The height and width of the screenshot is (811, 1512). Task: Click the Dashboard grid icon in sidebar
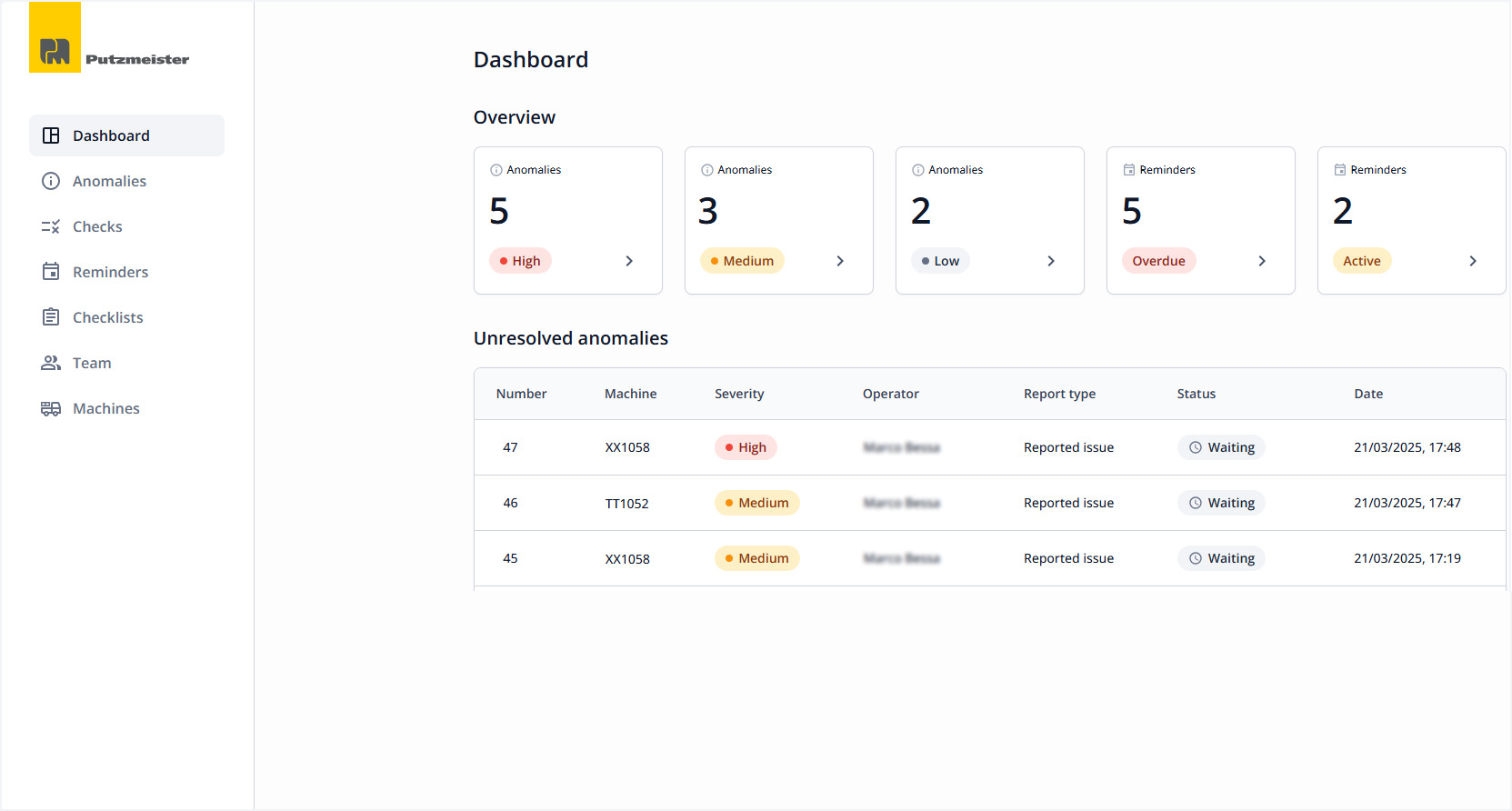point(51,135)
